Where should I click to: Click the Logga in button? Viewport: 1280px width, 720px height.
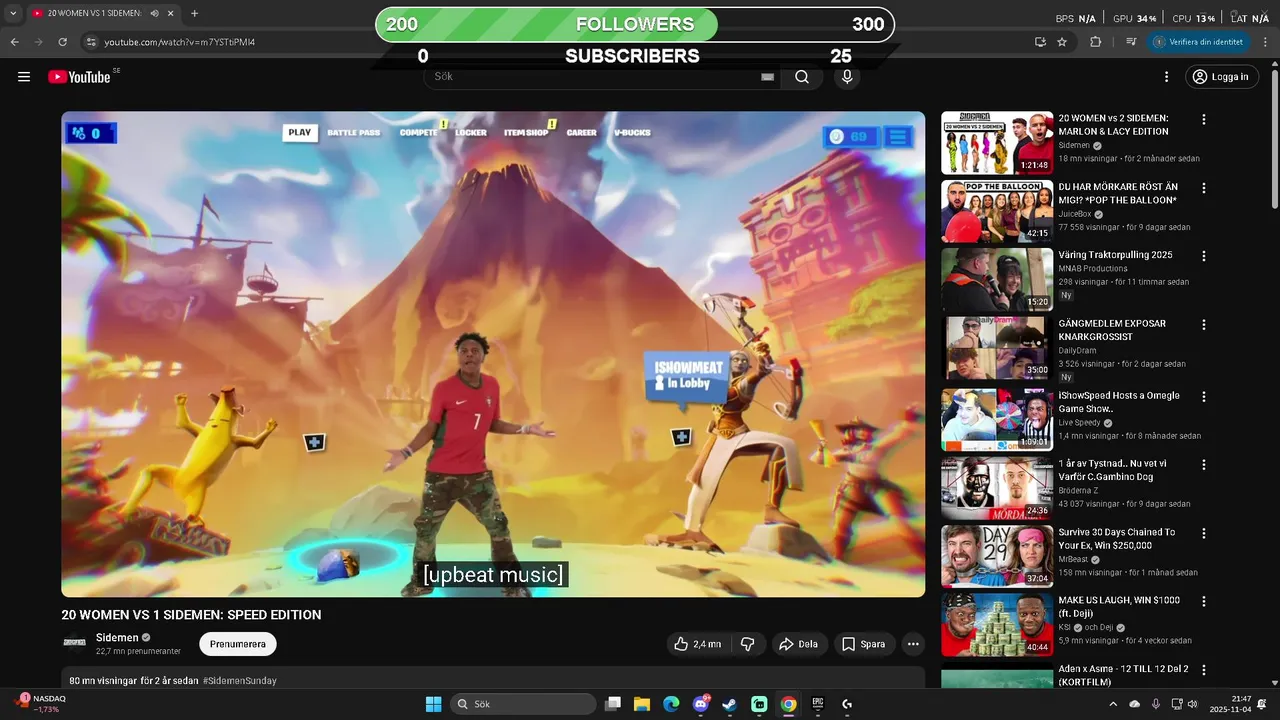1222,77
